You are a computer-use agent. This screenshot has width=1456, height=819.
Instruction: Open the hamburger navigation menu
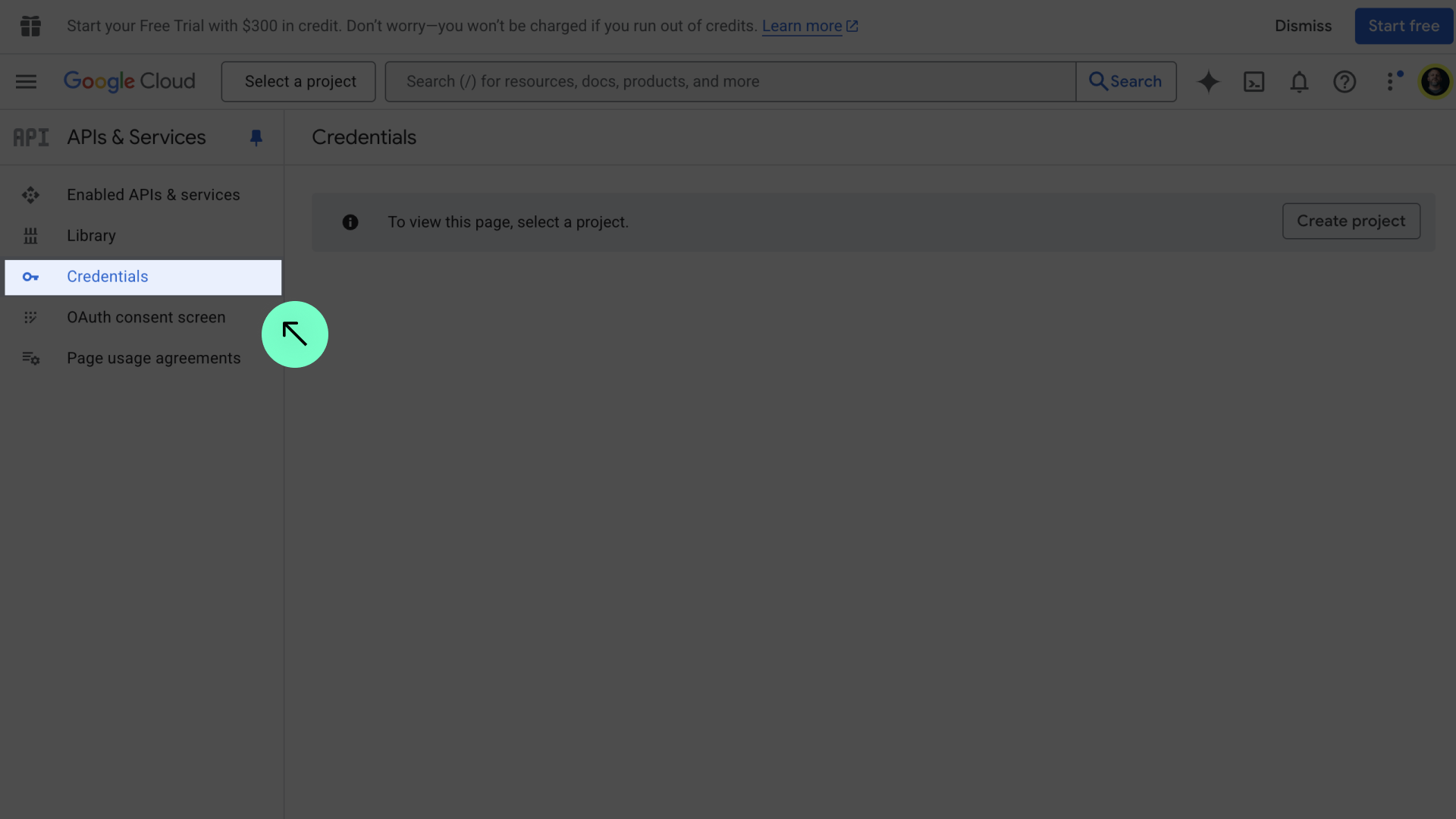point(26,81)
